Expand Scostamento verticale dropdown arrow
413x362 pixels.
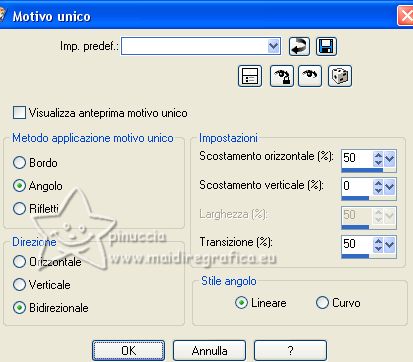pyautogui.click(x=390, y=187)
